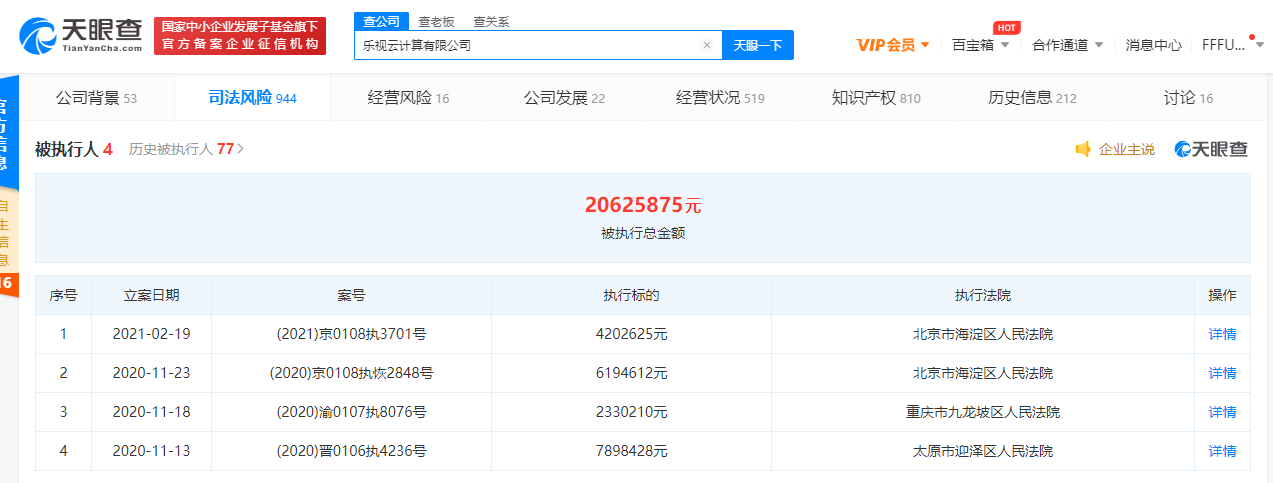The height and width of the screenshot is (483, 1273).
Task: Select the 查关系 search tab
Action: click(x=491, y=21)
